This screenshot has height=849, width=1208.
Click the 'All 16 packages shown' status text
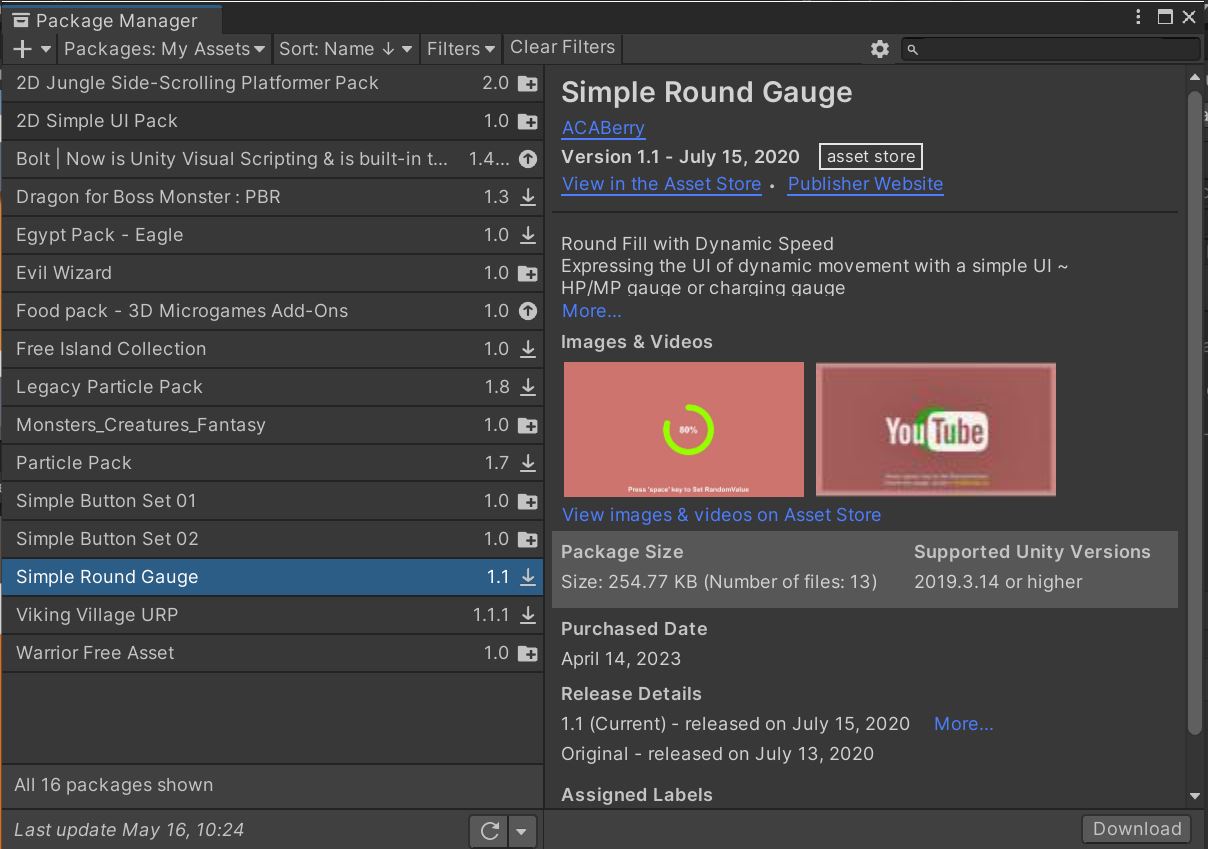coord(114,786)
